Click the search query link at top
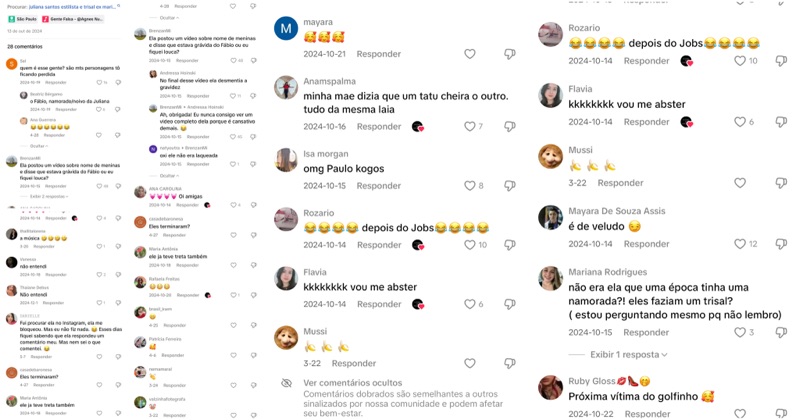The height and width of the screenshot is (420, 800). pyautogui.click(x=72, y=7)
